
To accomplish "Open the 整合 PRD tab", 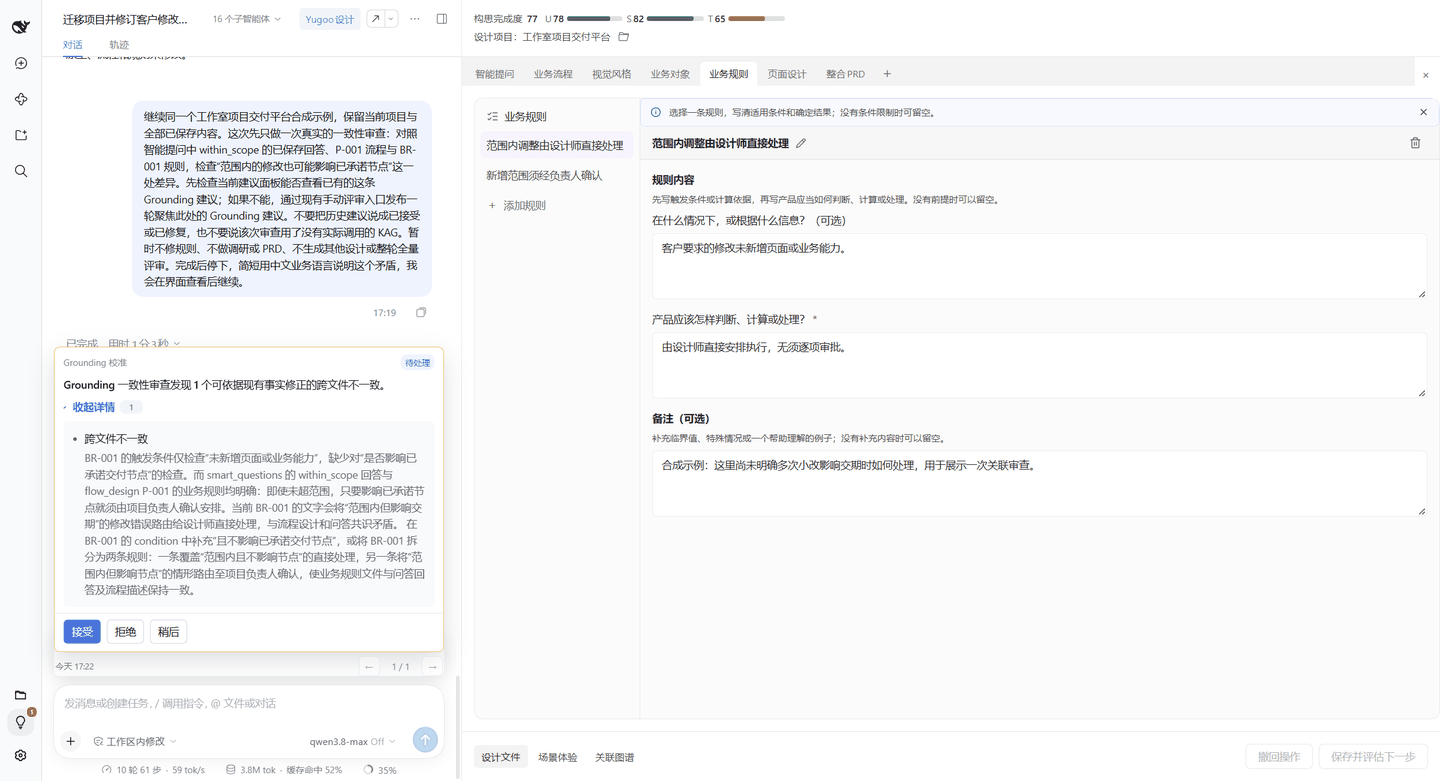I will click(x=845, y=74).
